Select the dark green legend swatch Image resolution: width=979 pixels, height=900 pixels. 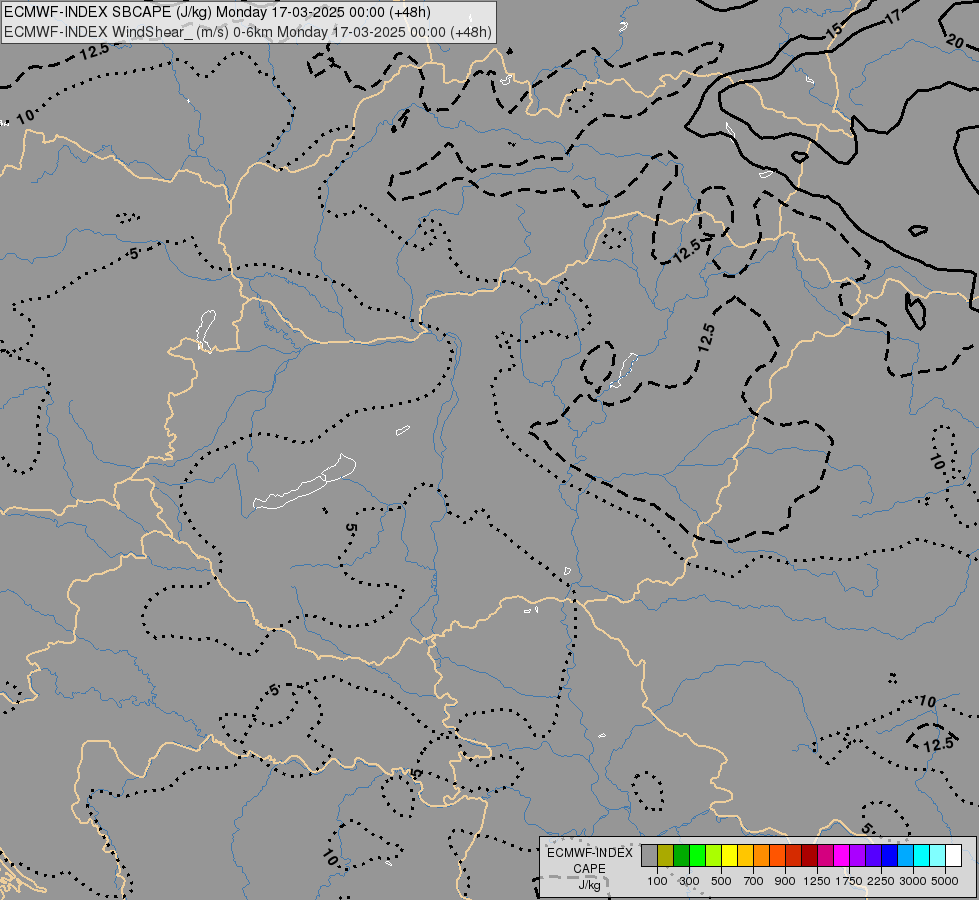(x=681, y=855)
